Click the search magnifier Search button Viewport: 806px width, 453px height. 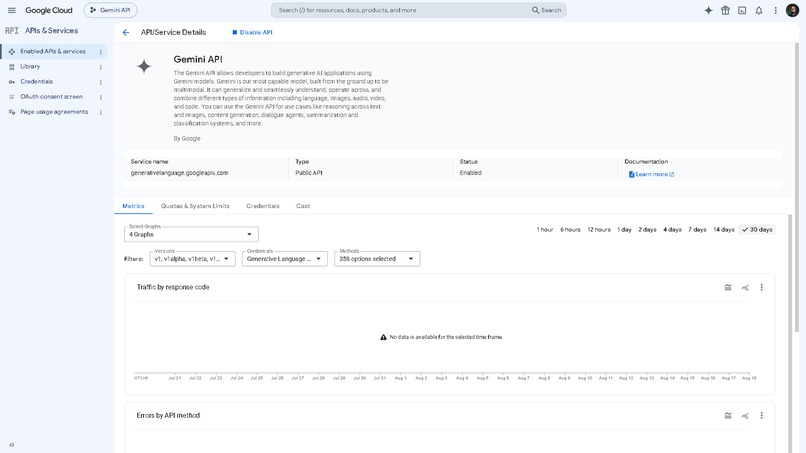546,10
